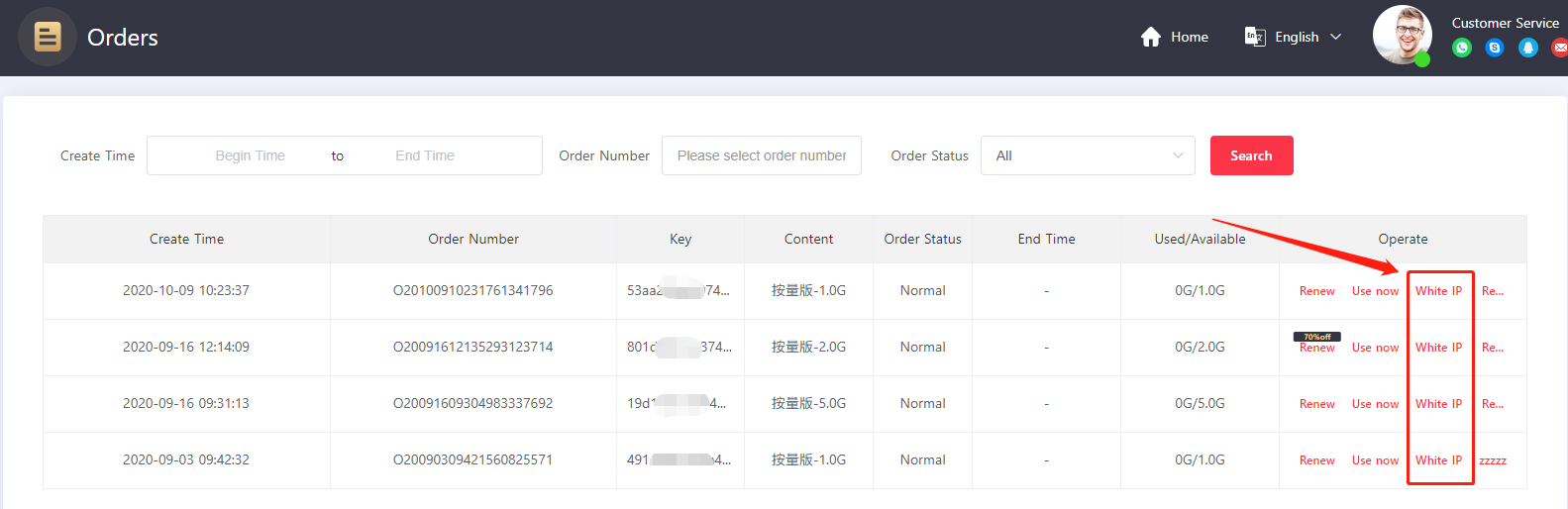Click Renew for 2020-09-03 order

(1316, 460)
